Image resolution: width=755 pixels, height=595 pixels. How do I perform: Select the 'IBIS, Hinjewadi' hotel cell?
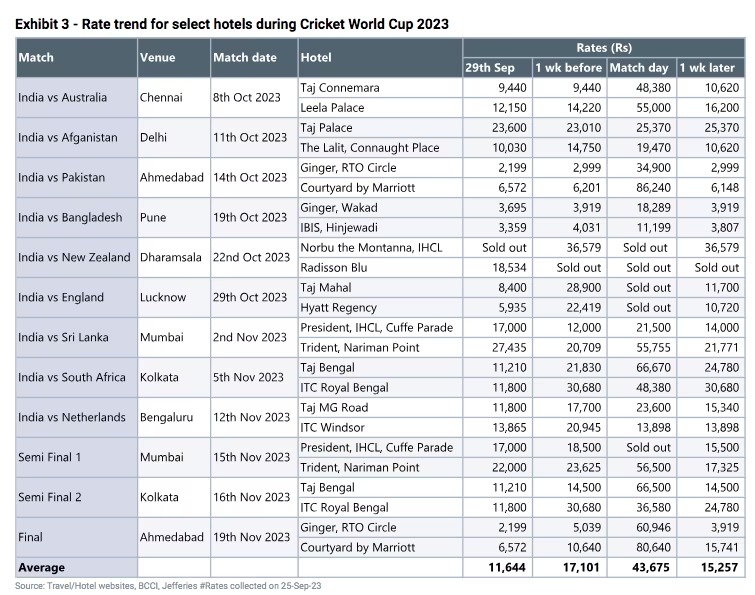coord(380,228)
